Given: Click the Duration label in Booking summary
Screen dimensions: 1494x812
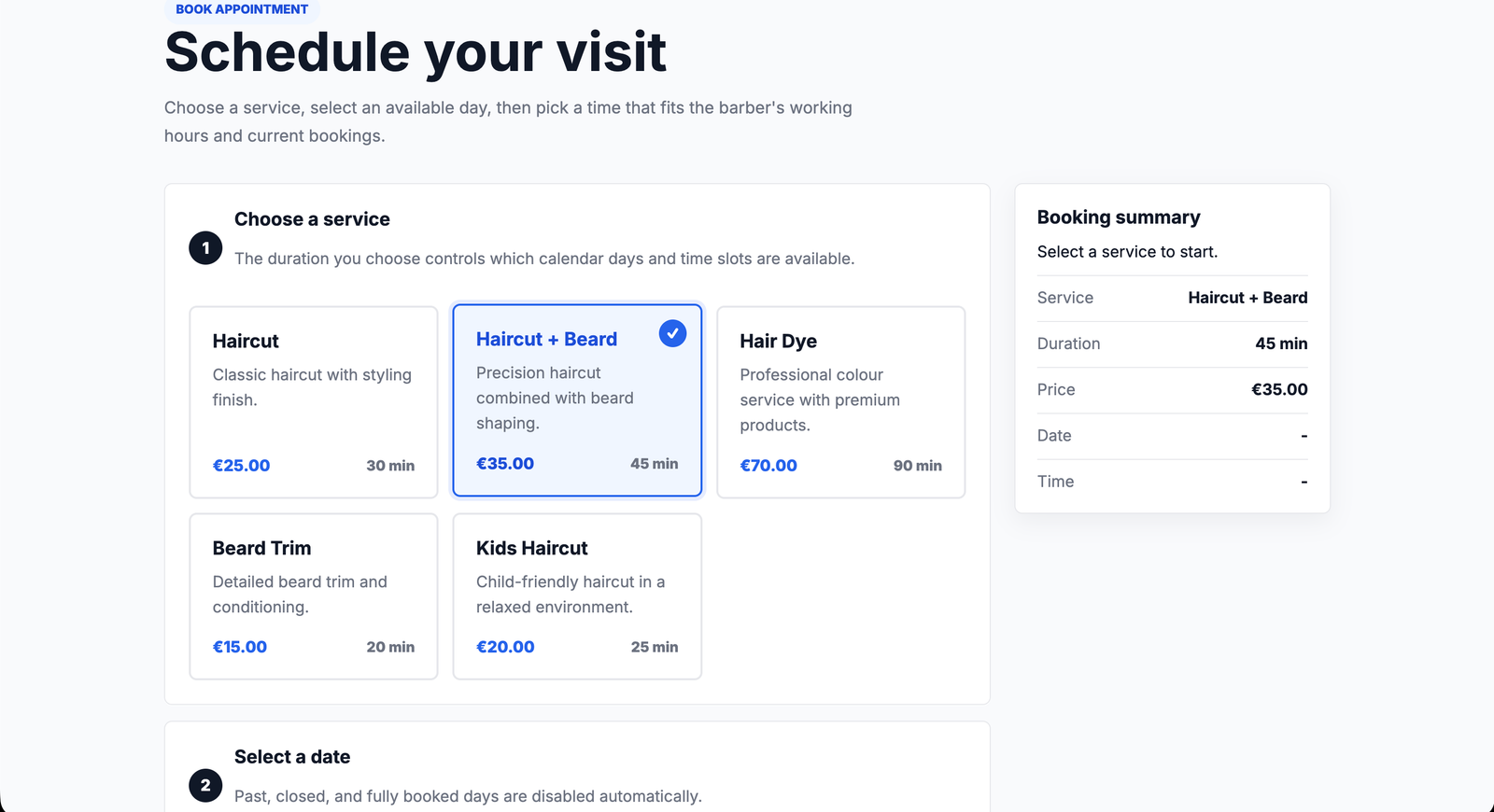Looking at the screenshot, I should pyautogui.click(x=1068, y=343).
